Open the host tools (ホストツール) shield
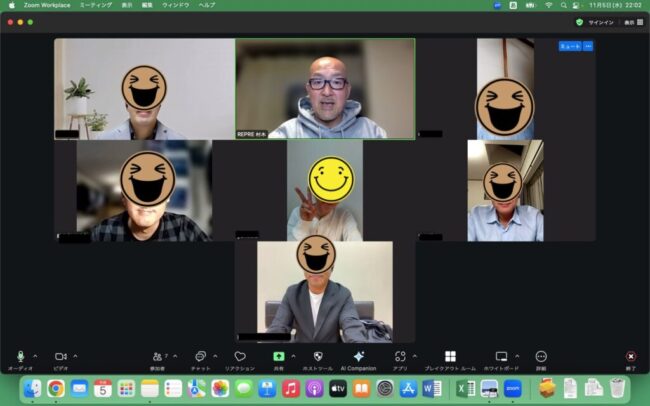 pyautogui.click(x=317, y=357)
